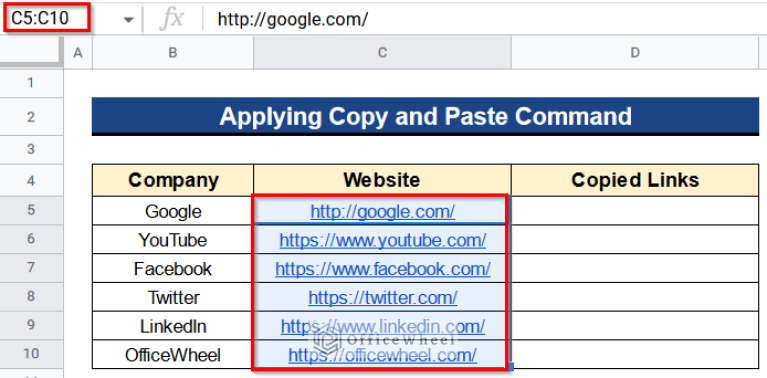Click the select-all corner box
The width and height of the screenshot is (767, 378).
tap(31, 53)
